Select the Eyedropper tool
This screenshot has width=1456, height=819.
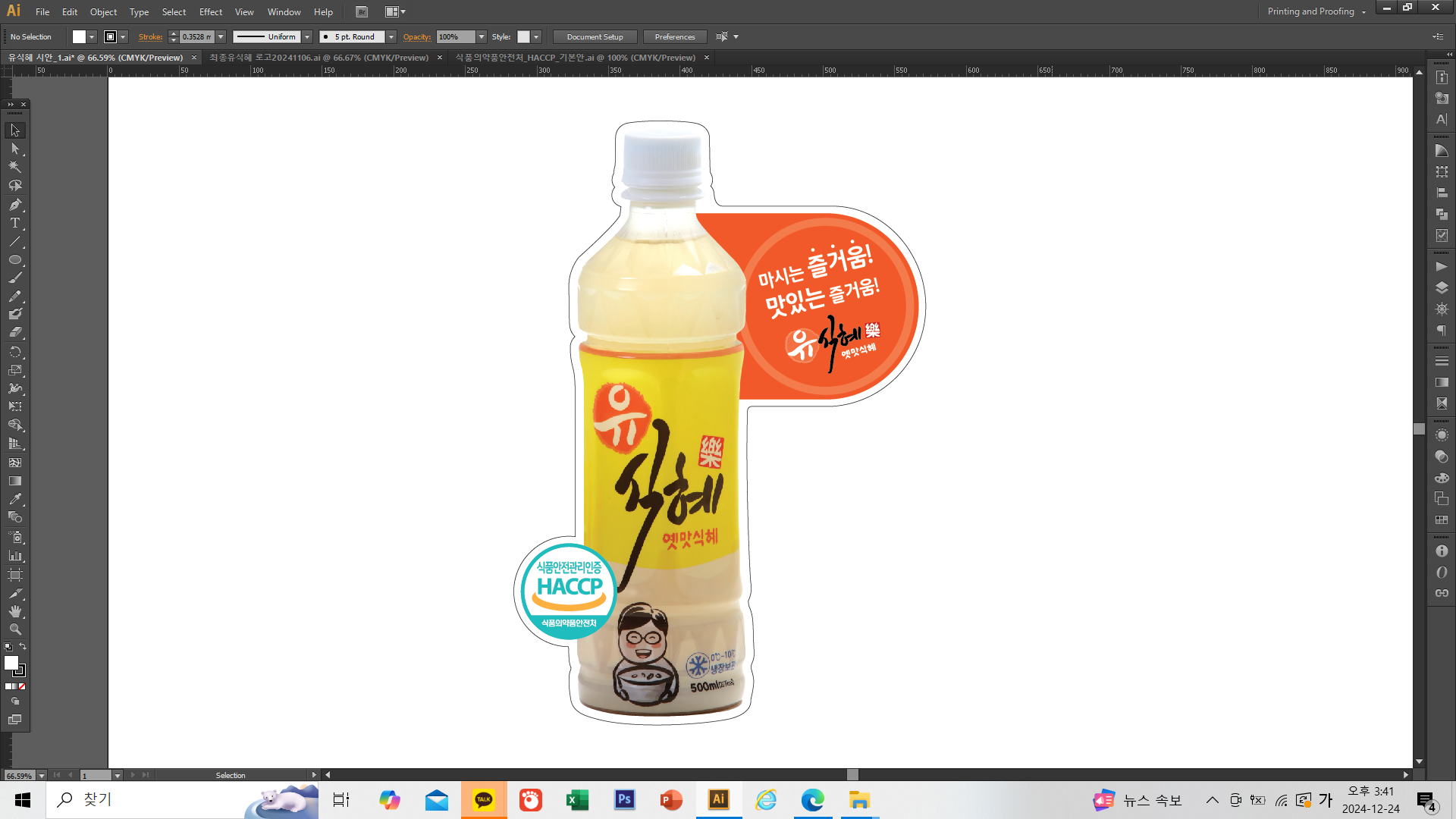point(15,499)
